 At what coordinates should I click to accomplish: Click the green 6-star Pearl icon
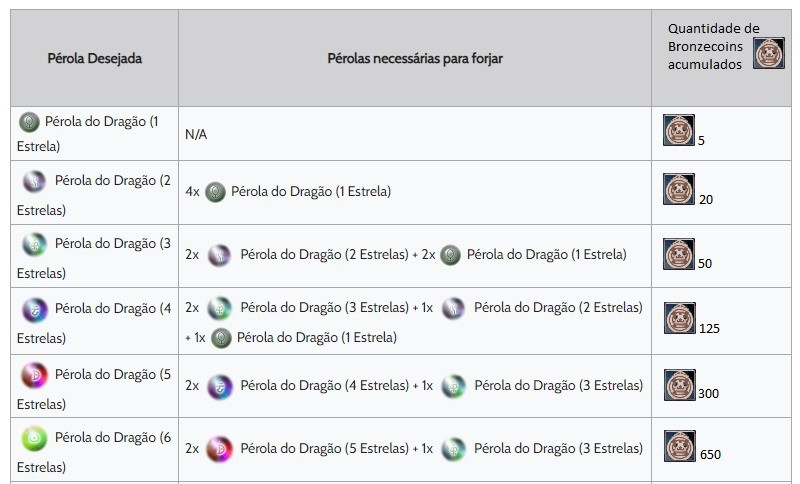click(34, 439)
